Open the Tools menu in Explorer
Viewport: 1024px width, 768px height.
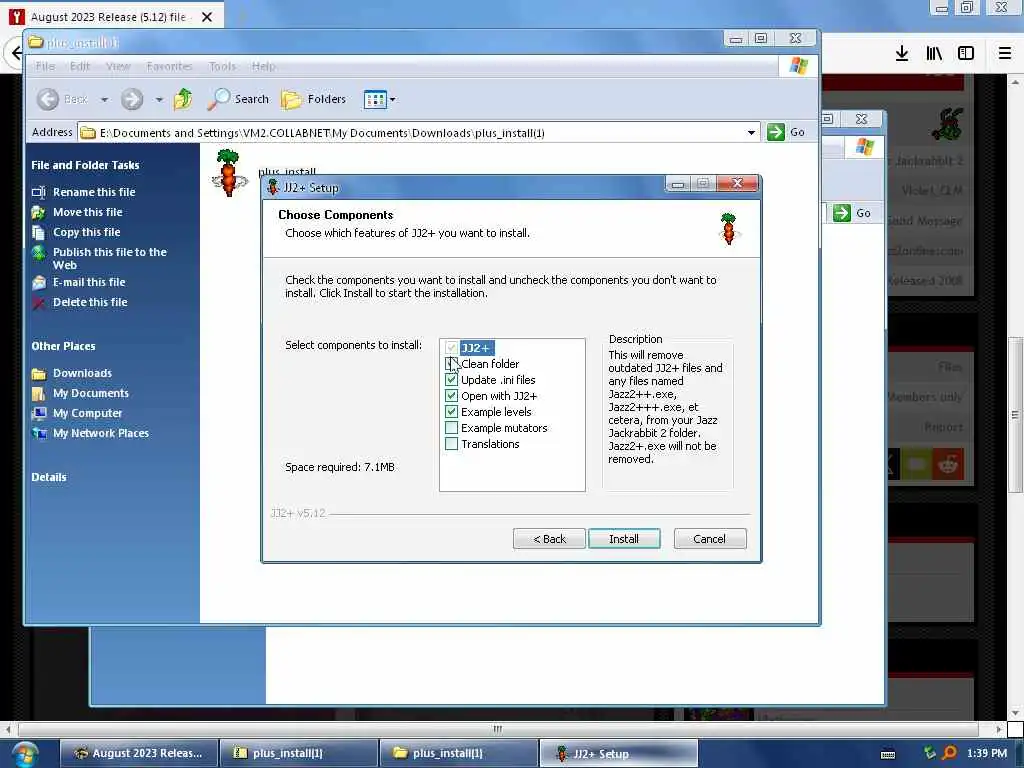pyautogui.click(x=222, y=66)
